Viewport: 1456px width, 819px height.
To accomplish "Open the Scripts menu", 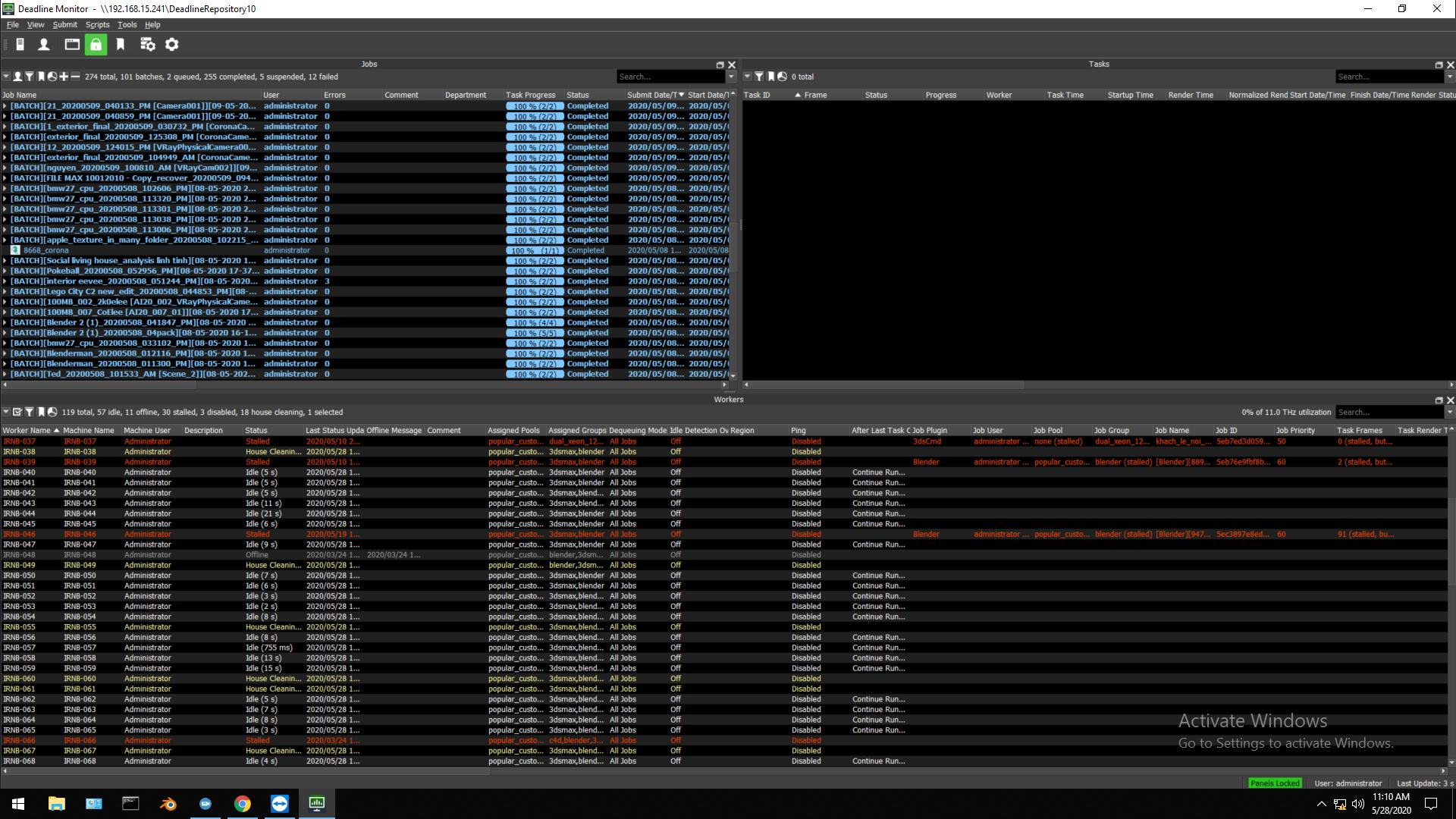I will (x=97, y=24).
